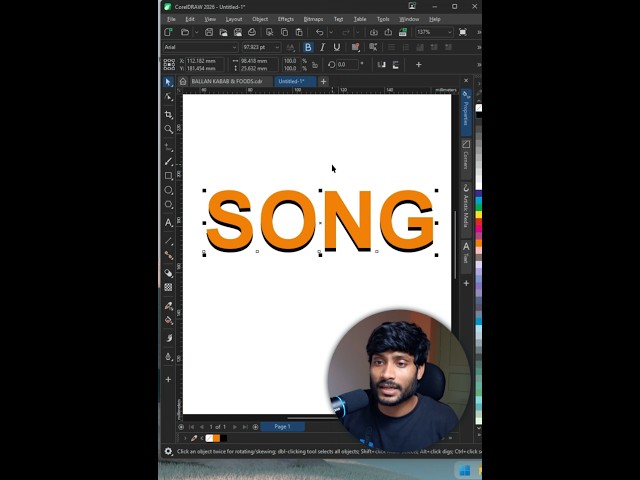Open the zoom level 137% dropdown
Image resolution: width=640 pixels, height=480 pixels.
449,32
